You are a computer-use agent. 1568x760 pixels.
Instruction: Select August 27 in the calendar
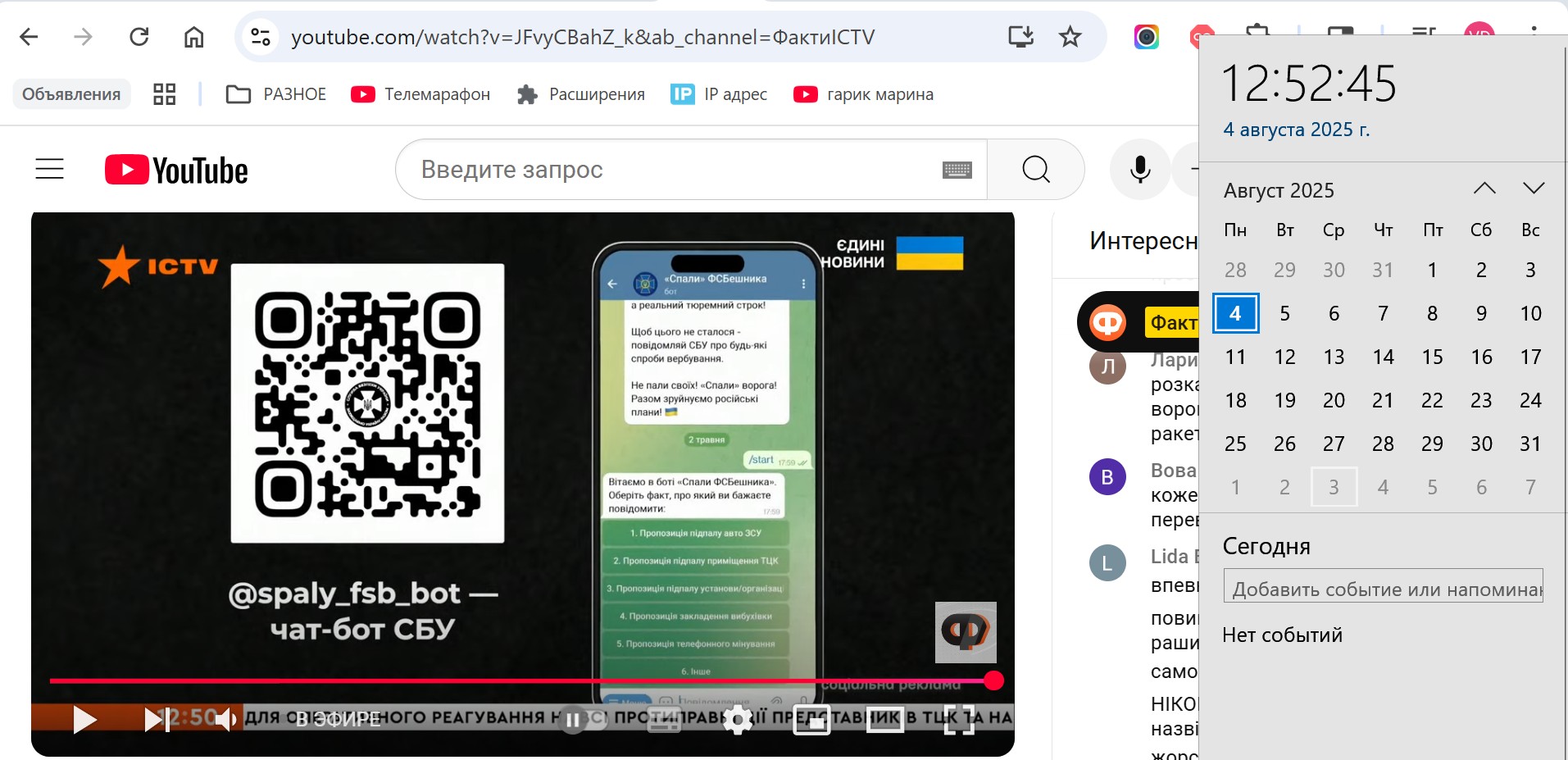point(1334,444)
